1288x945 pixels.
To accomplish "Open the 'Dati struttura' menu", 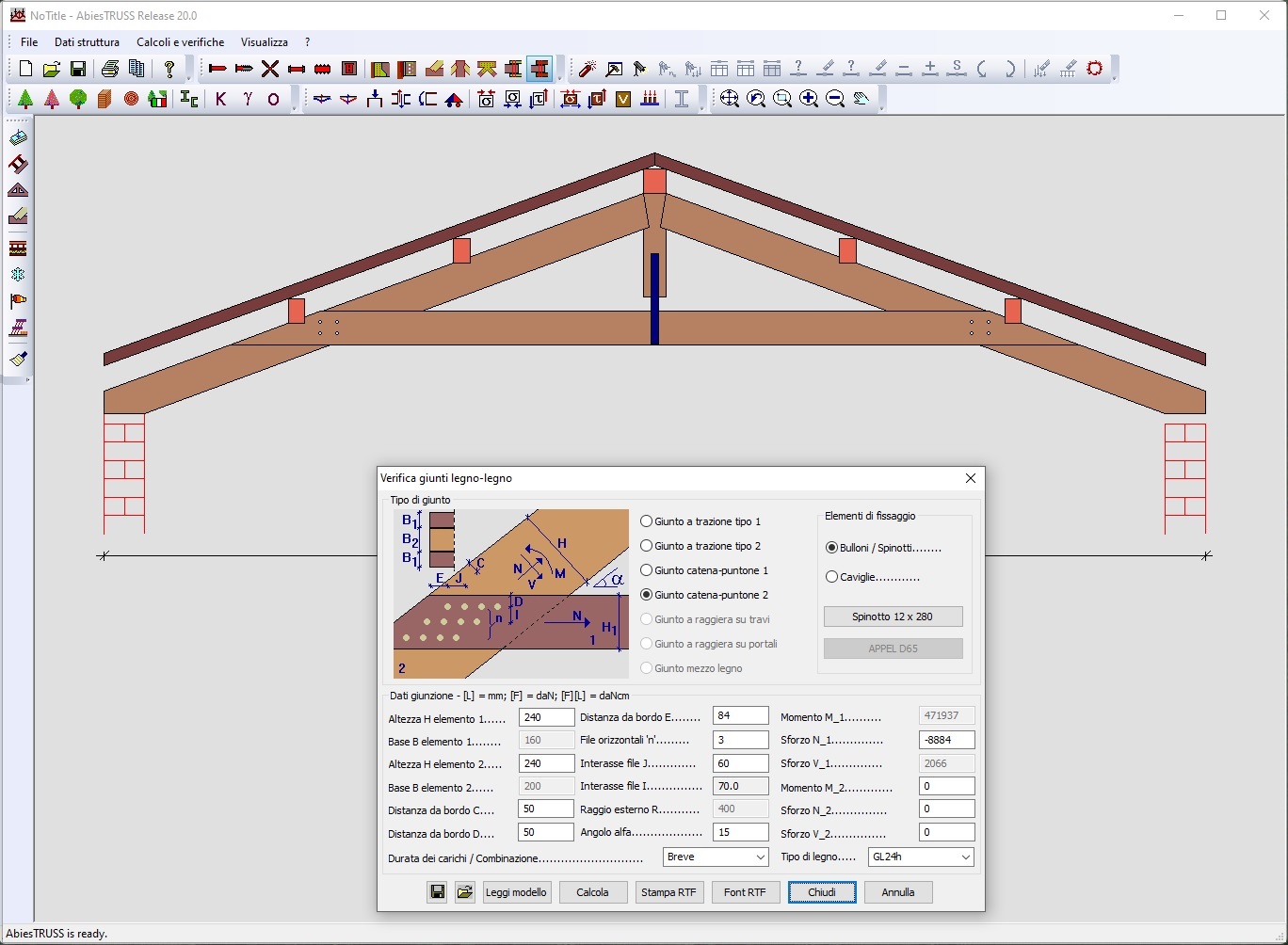I will [87, 42].
